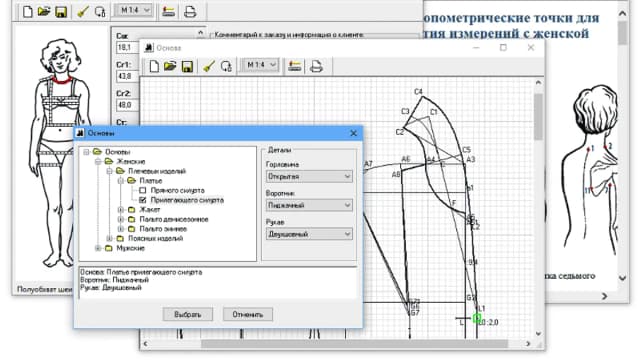The image size is (640, 360).
Task: Click the ruler measurements icon in the Основа toolbar
Action: (294, 66)
